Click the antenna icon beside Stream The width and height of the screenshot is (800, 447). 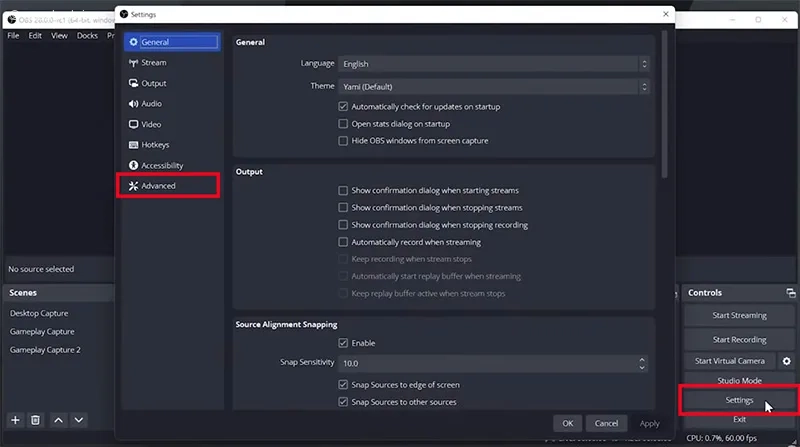(133, 63)
